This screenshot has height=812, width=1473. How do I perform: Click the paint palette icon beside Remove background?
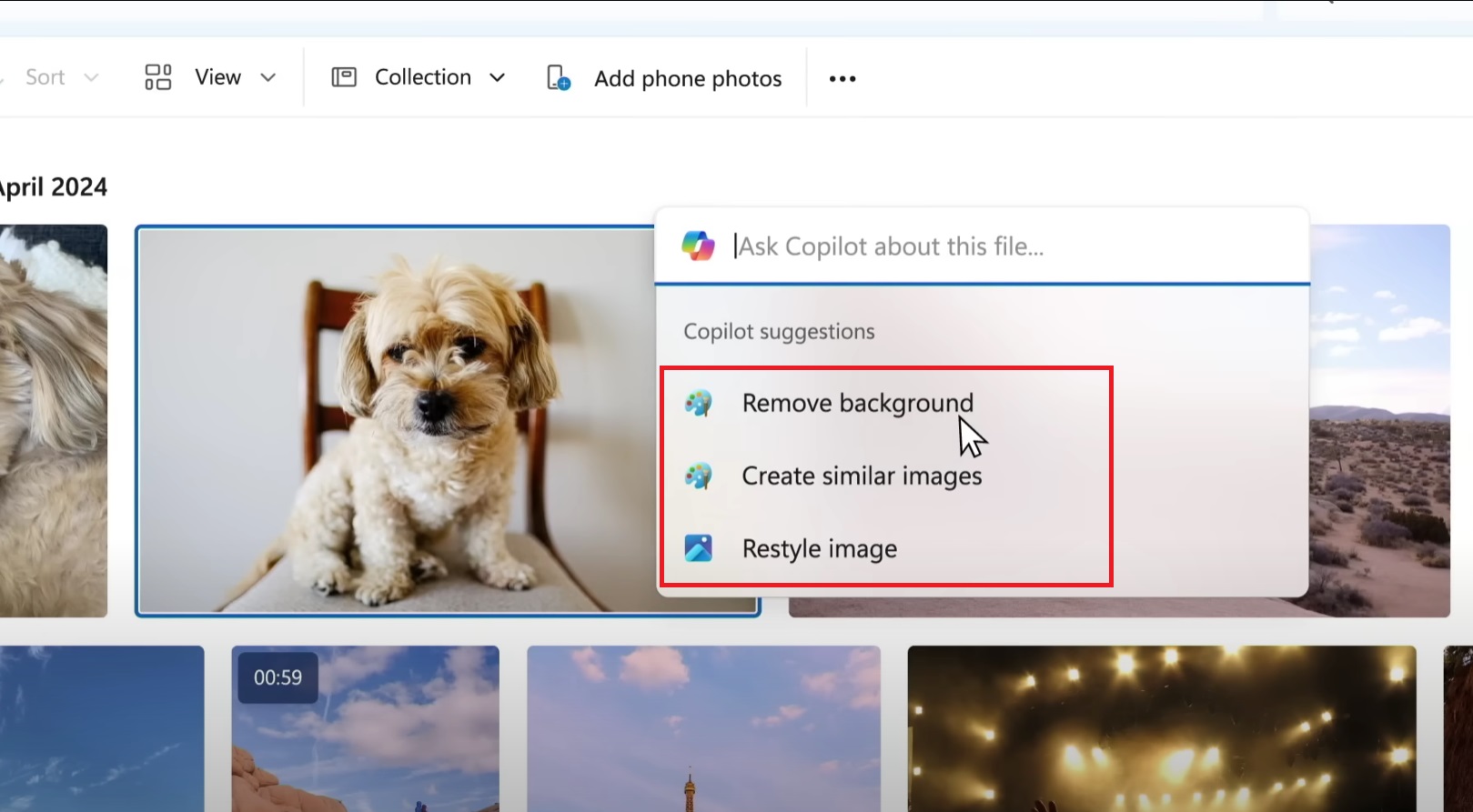click(x=699, y=403)
